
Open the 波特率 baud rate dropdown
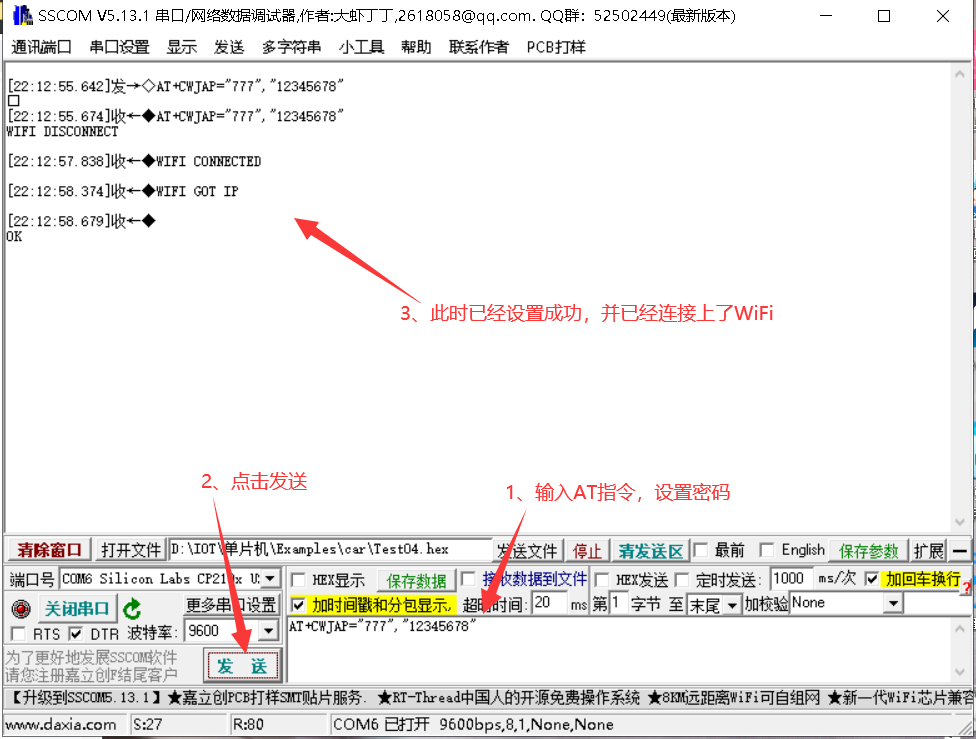(265, 630)
